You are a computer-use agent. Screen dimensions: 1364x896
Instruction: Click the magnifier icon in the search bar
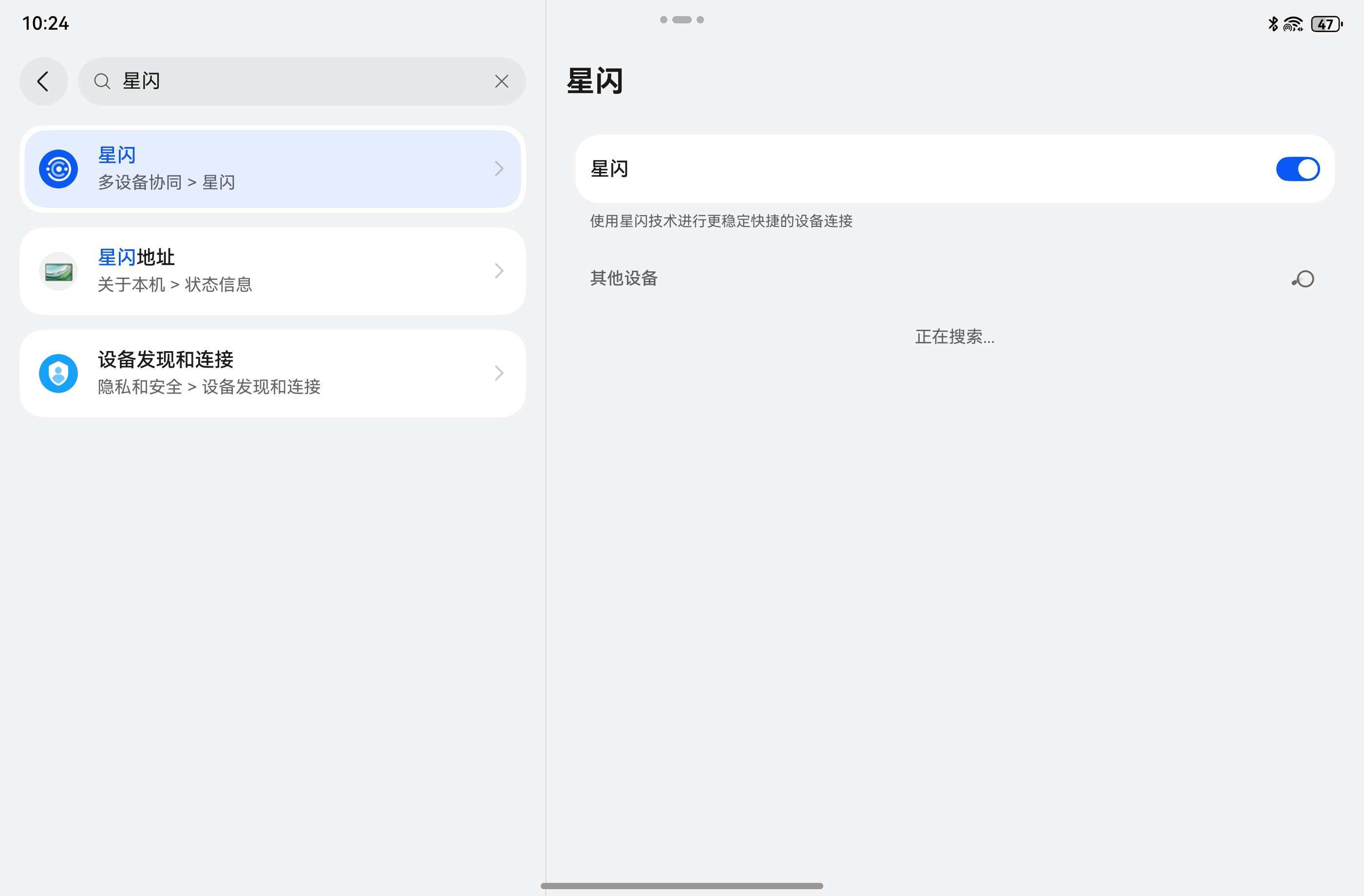coord(103,81)
